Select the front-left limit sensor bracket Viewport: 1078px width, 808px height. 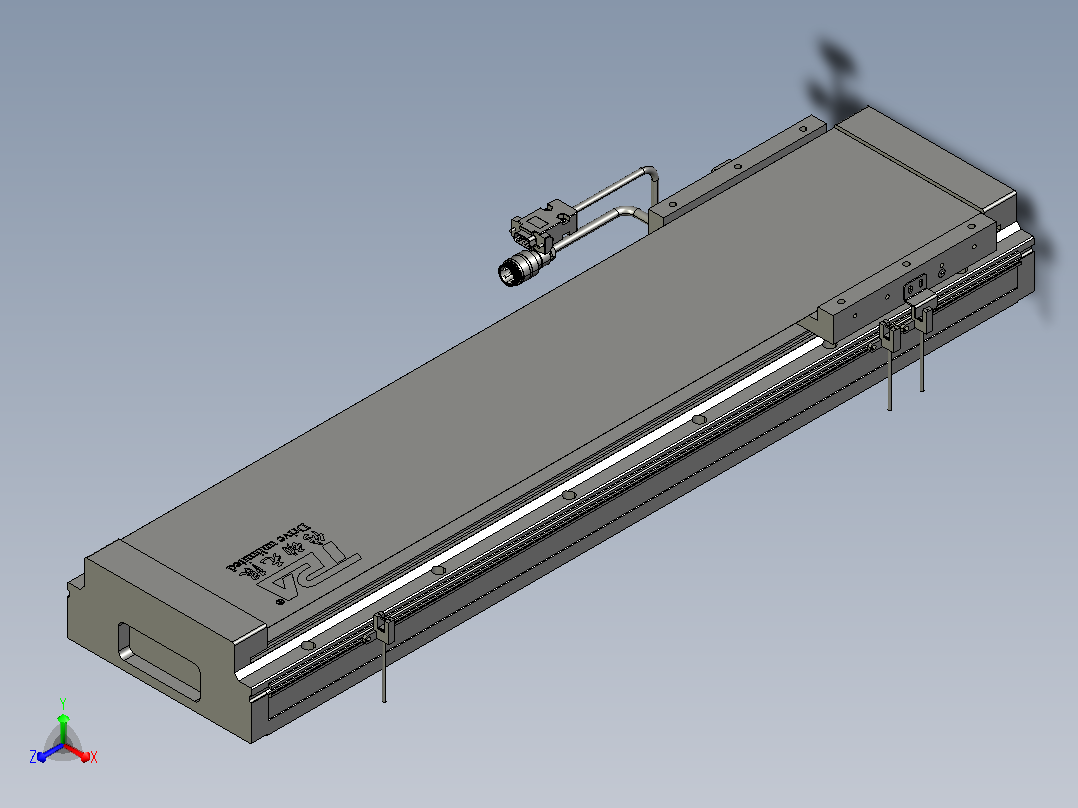pyautogui.click(x=384, y=627)
